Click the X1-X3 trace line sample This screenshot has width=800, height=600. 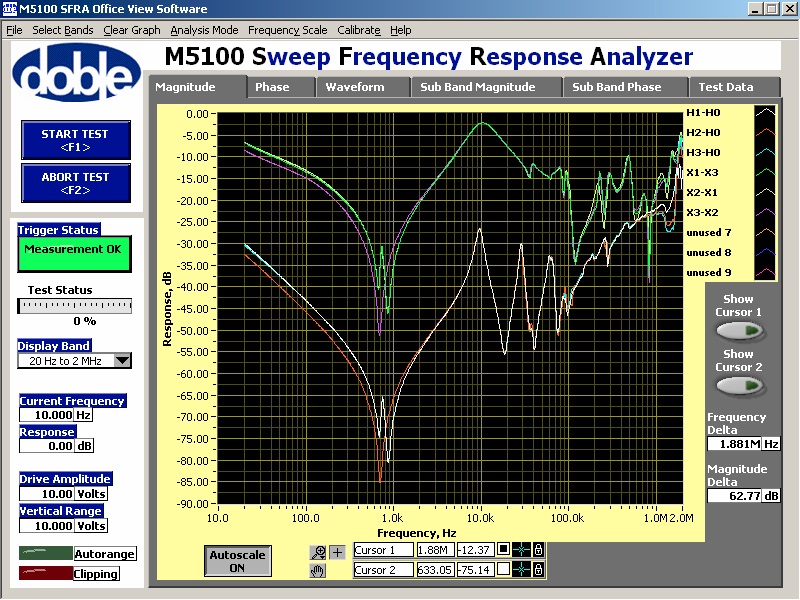(765, 172)
